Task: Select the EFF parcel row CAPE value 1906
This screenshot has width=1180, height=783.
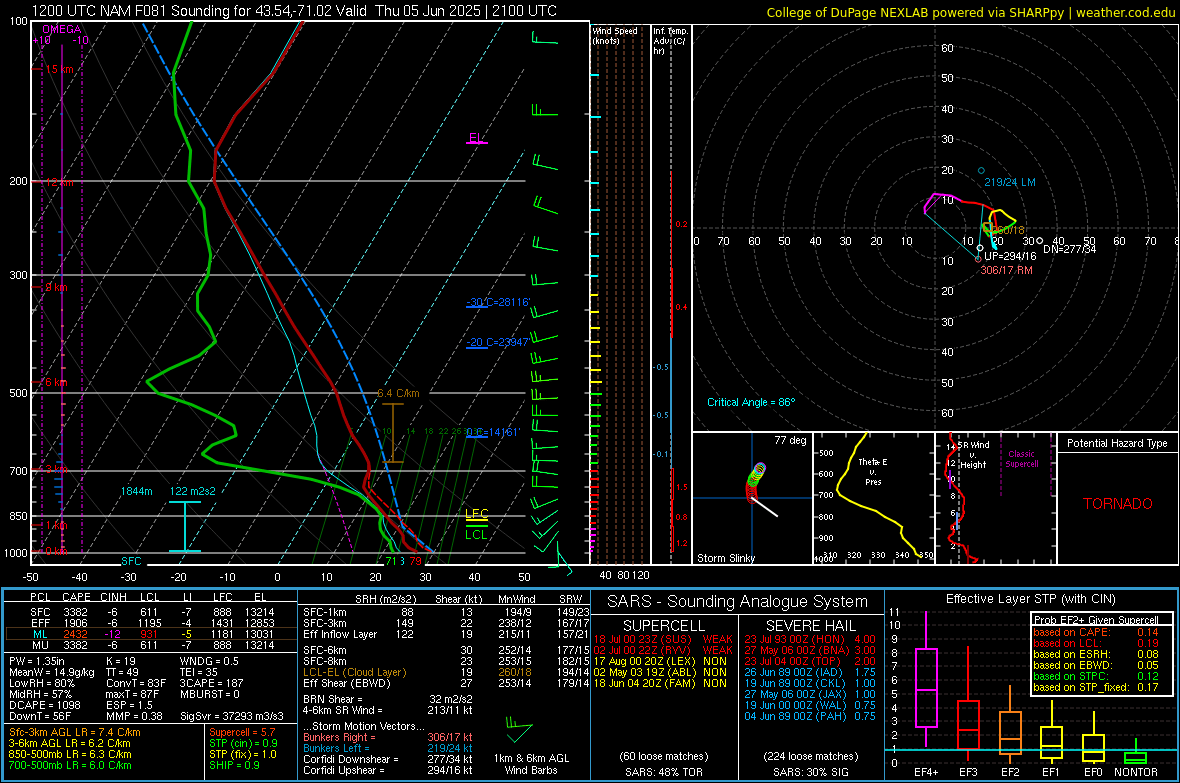Action: (x=75, y=623)
